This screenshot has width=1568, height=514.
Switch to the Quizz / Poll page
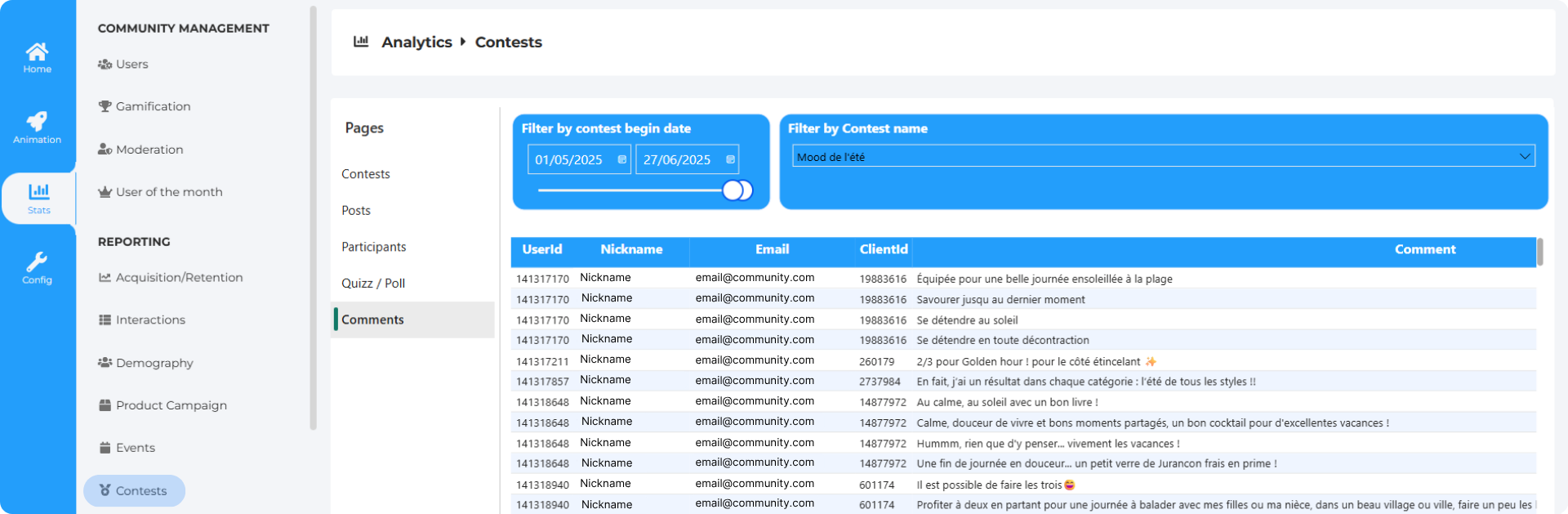(372, 284)
